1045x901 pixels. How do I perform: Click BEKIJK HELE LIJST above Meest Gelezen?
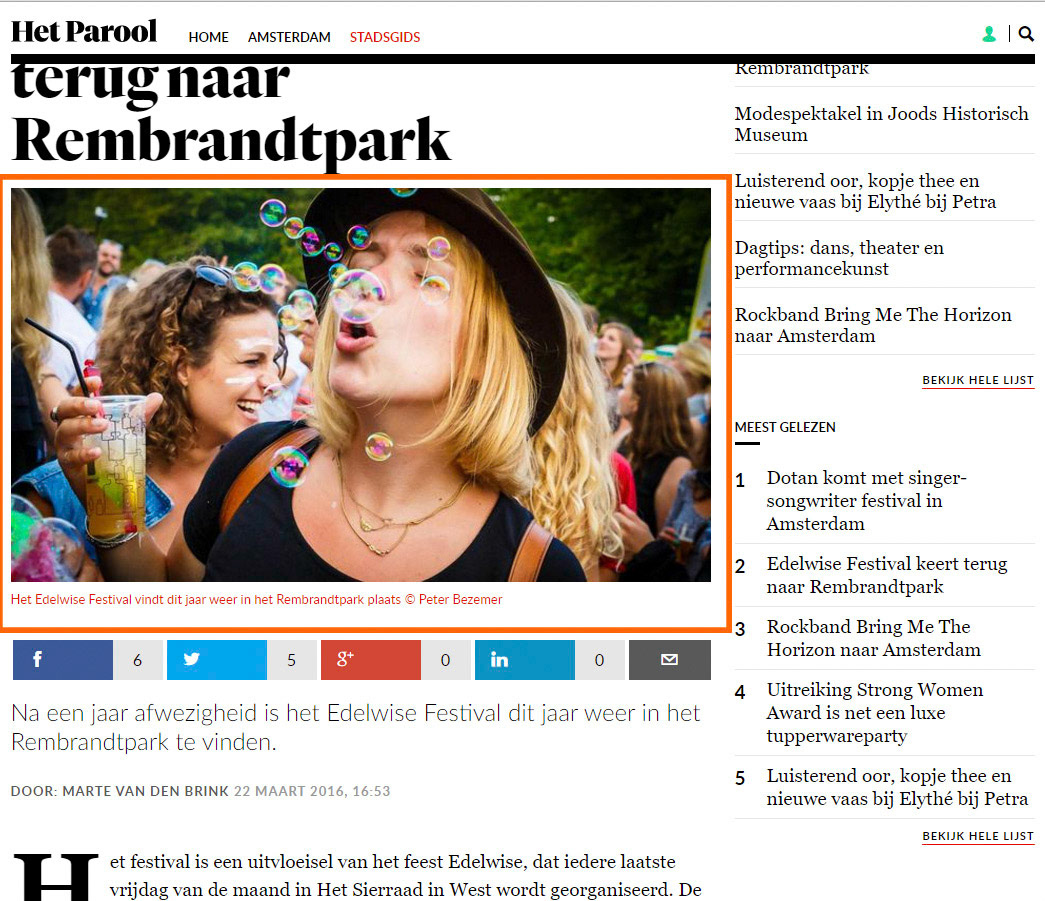pyautogui.click(x=978, y=381)
